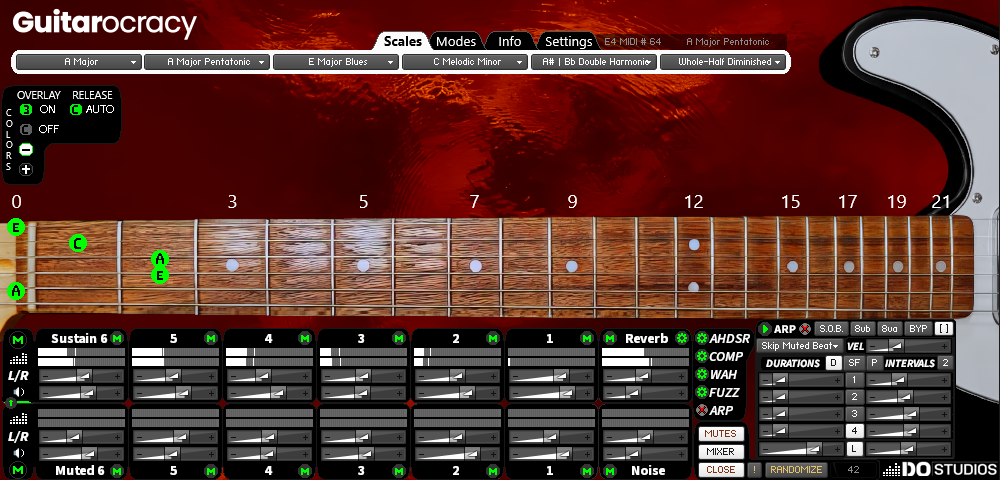This screenshot has width=1000, height=480.
Task: Set overlay to ON
Action: click(x=26, y=110)
